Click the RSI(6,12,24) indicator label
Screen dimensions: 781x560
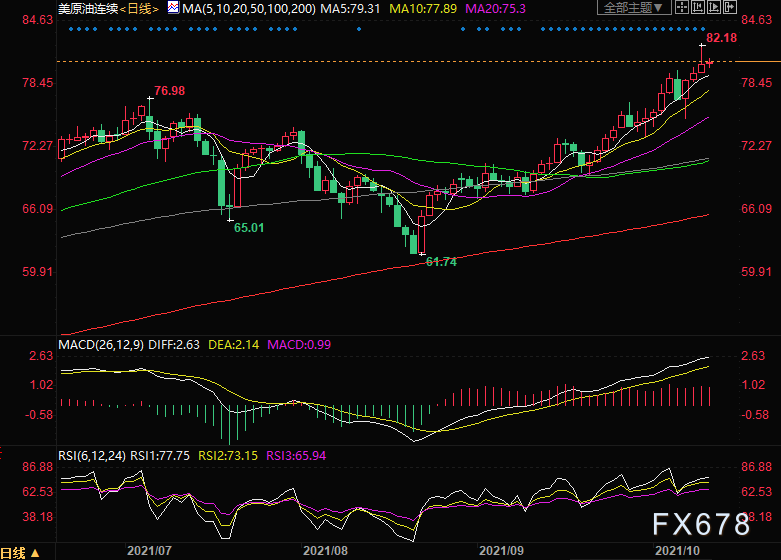(x=92, y=456)
